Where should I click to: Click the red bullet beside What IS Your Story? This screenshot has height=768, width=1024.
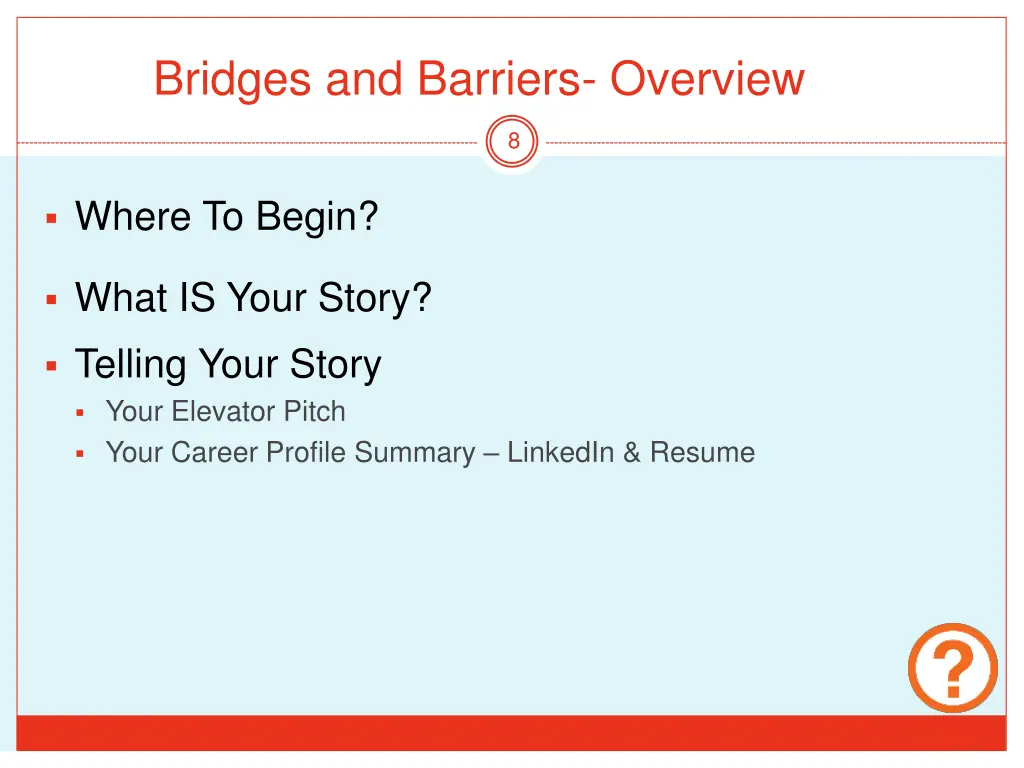tap(52, 300)
